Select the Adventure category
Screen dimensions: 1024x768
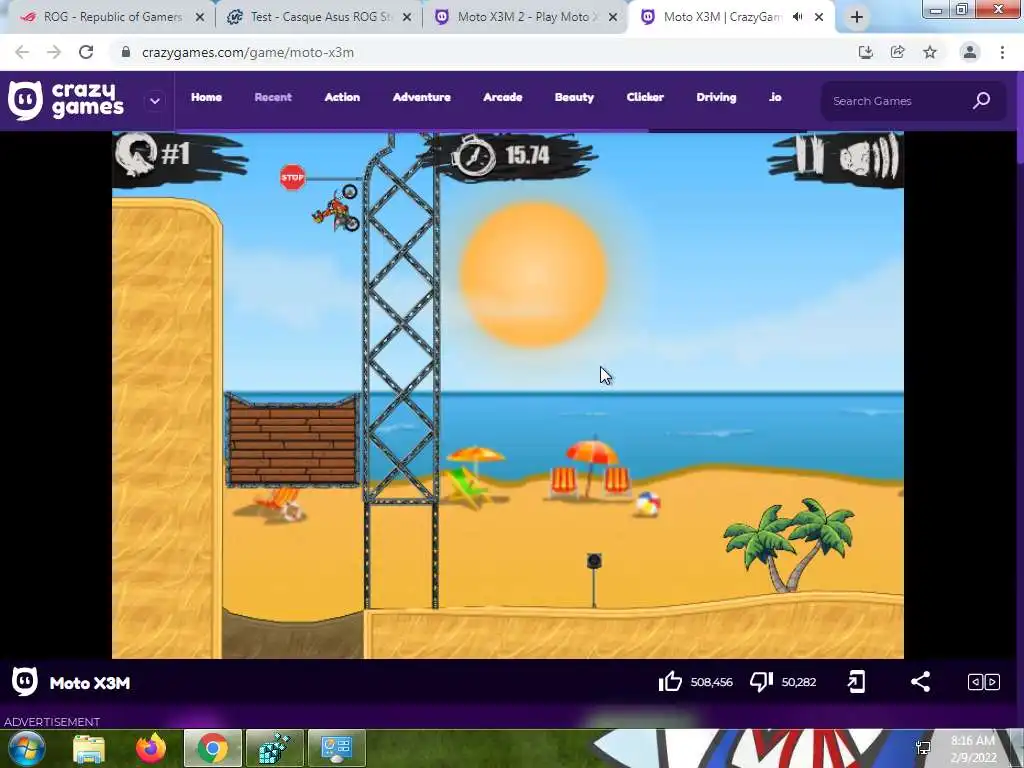[x=422, y=97]
